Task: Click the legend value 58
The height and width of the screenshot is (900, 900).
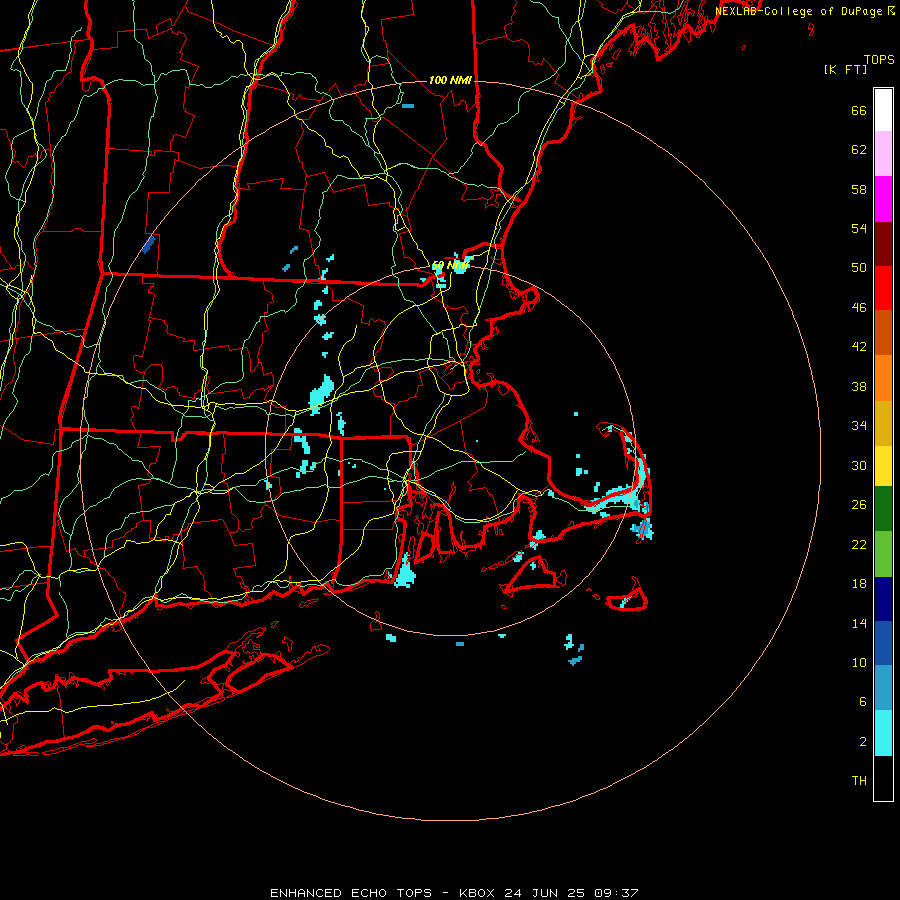Action: click(x=859, y=189)
